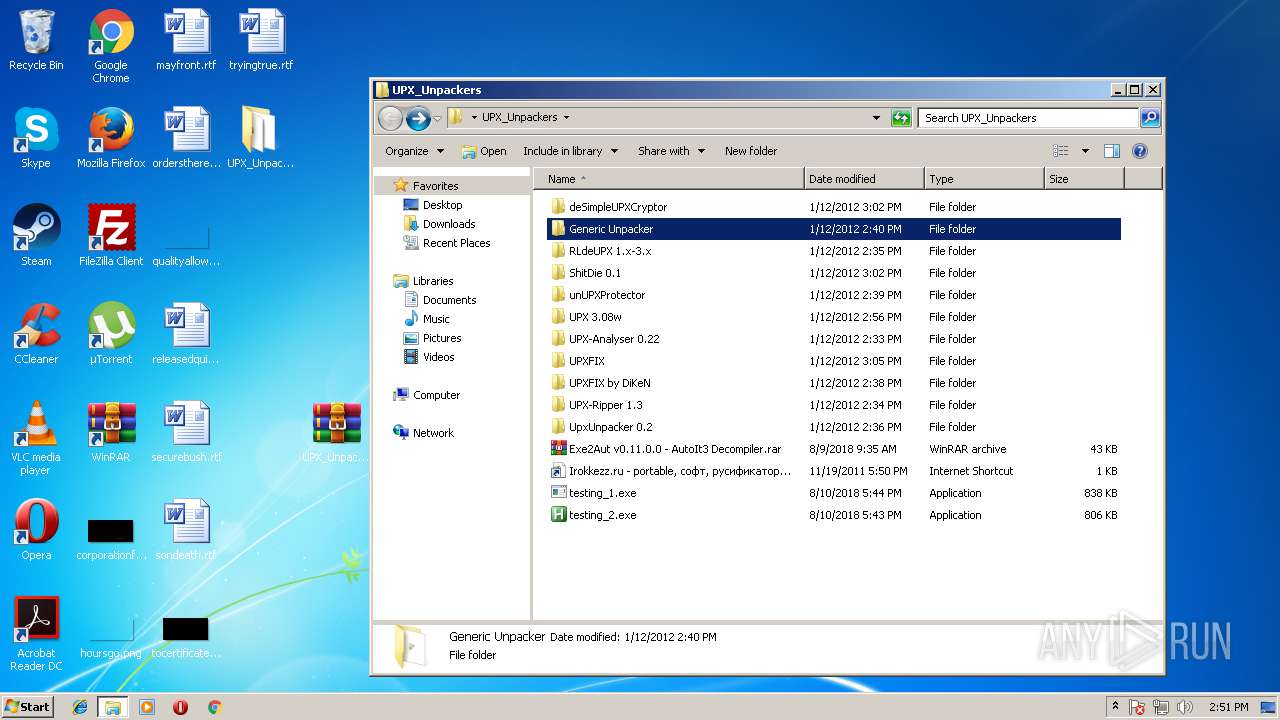Sort by the Name column header

(x=669, y=179)
